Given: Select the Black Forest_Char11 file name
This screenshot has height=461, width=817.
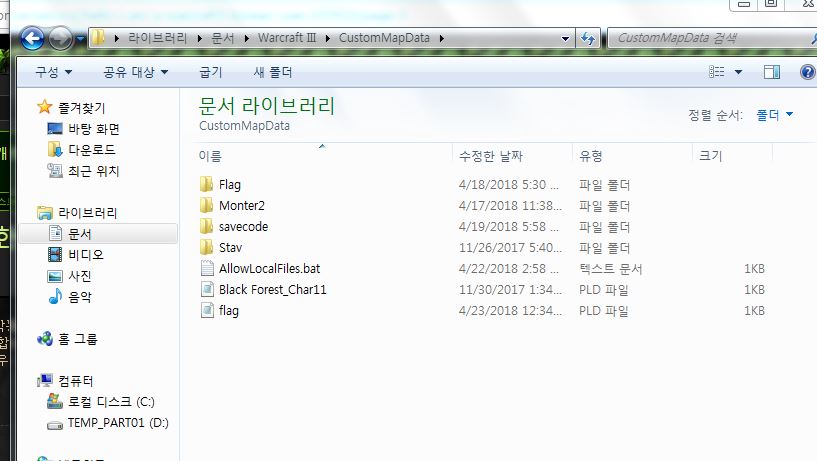Looking at the screenshot, I should click(273, 290).
